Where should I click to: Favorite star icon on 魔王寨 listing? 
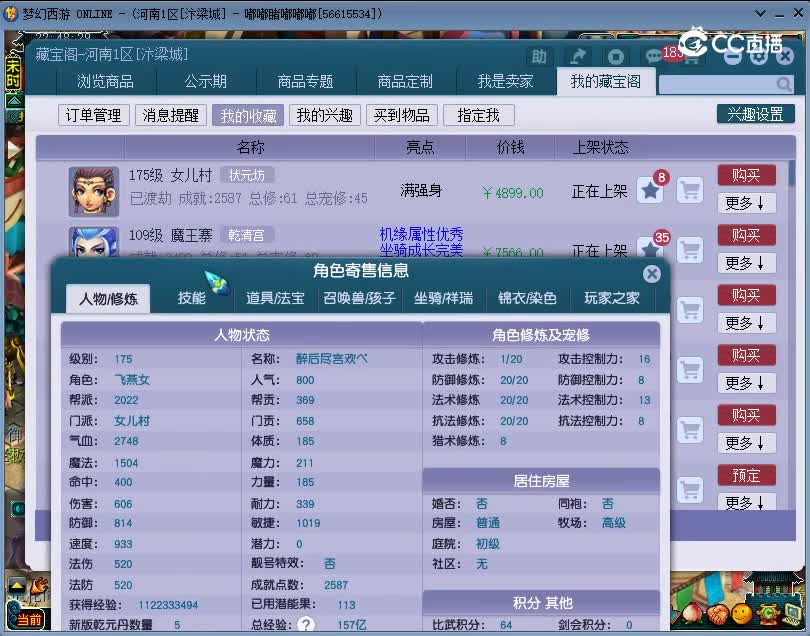650,249
